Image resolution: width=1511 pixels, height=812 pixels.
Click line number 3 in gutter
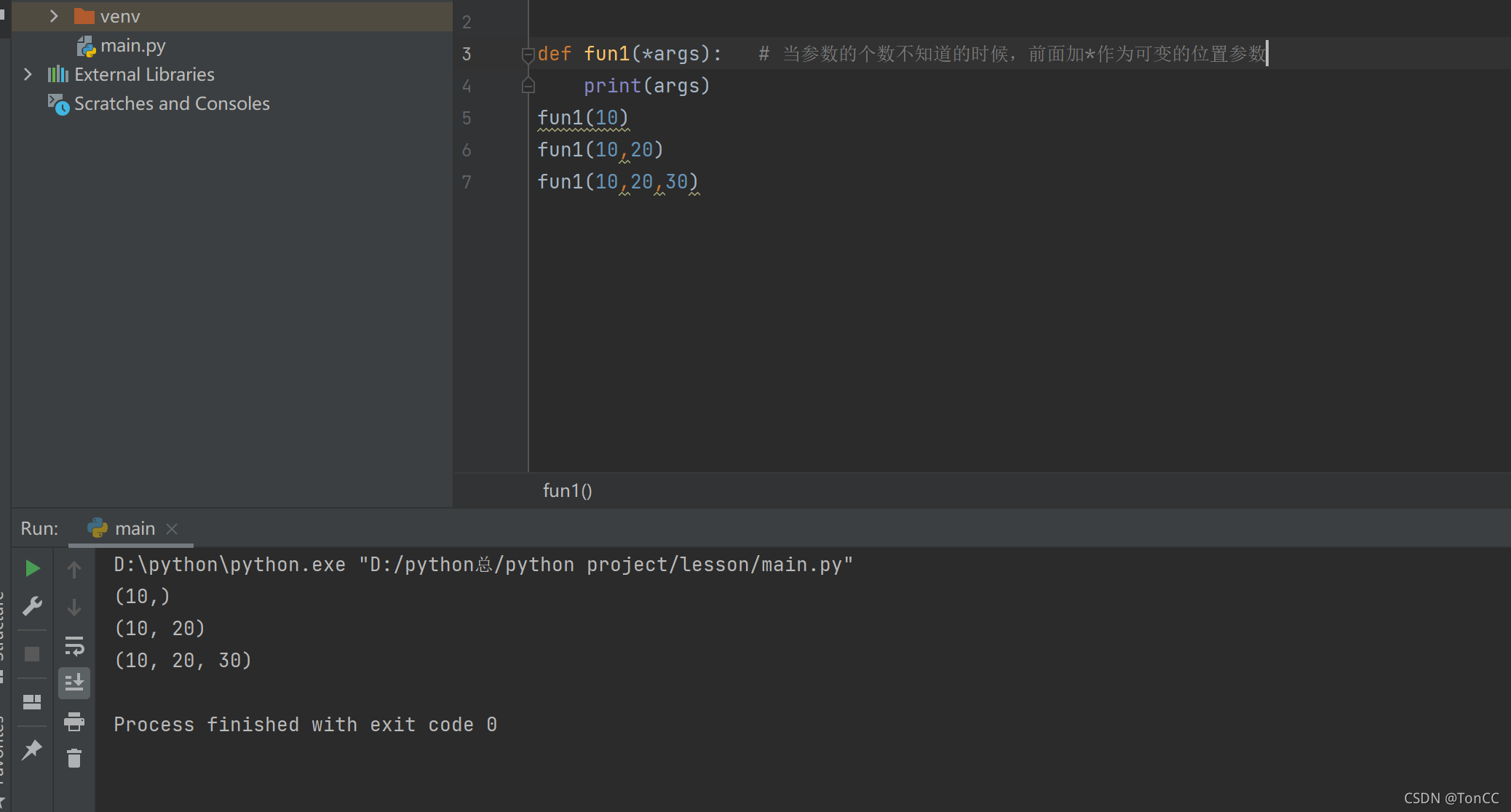pyautogui.click(x=467, y=54)
